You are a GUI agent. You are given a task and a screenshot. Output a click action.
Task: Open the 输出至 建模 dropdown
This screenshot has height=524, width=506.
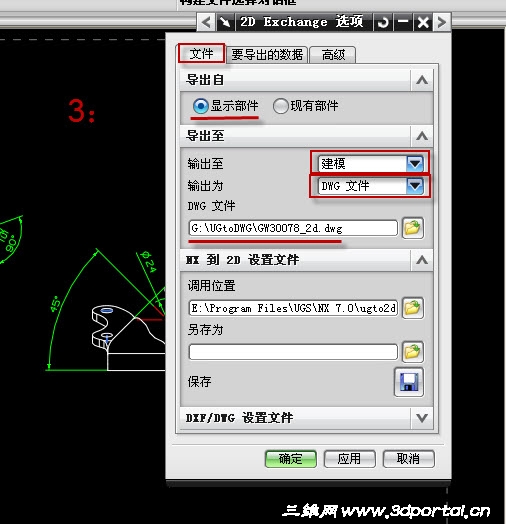pos(415,163)
